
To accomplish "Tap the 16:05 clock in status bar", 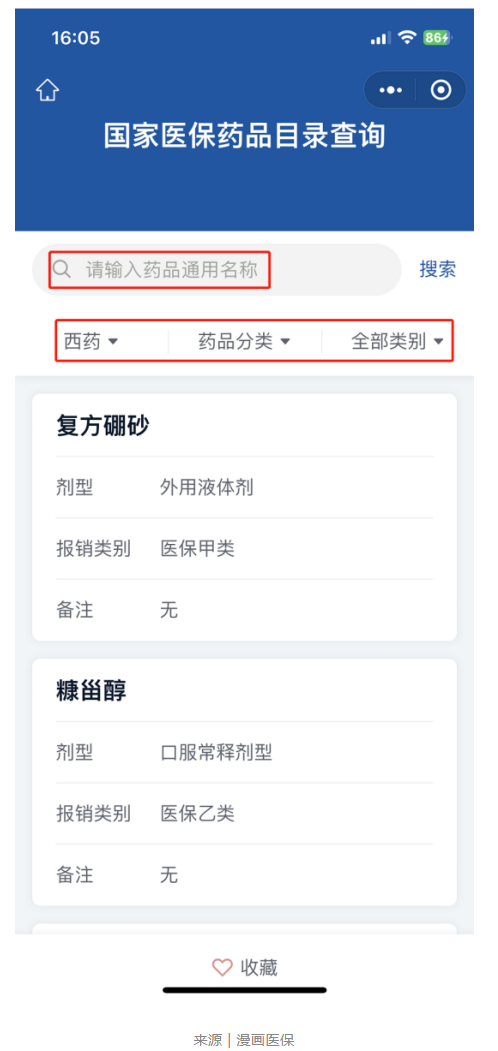I will [x=76, y=38].
